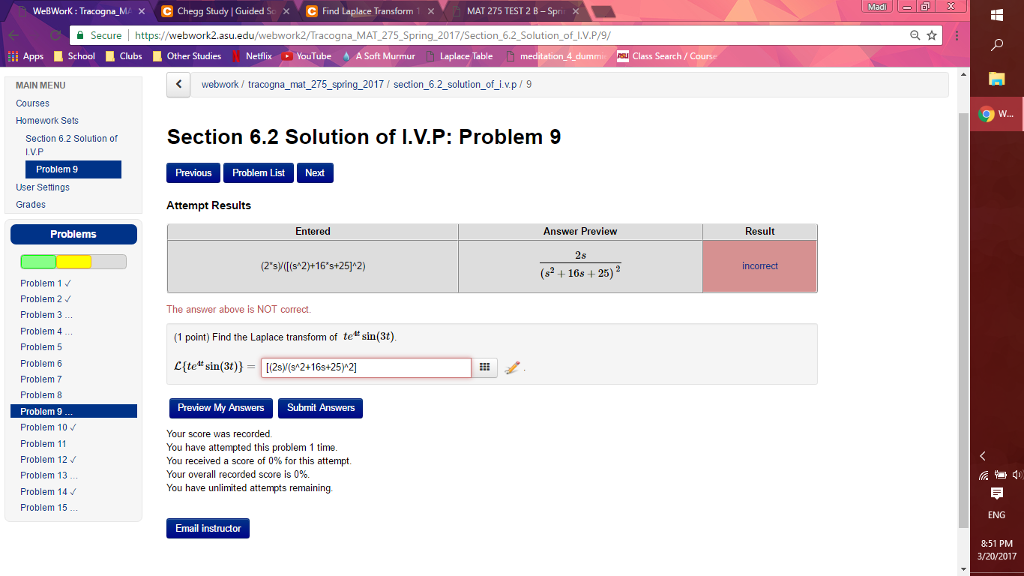The height and width of the screenshot is (576, 1024).
Task: Click the section_6.2_solution_of_i.v.p breadcrumb
Action: [455, 84]
